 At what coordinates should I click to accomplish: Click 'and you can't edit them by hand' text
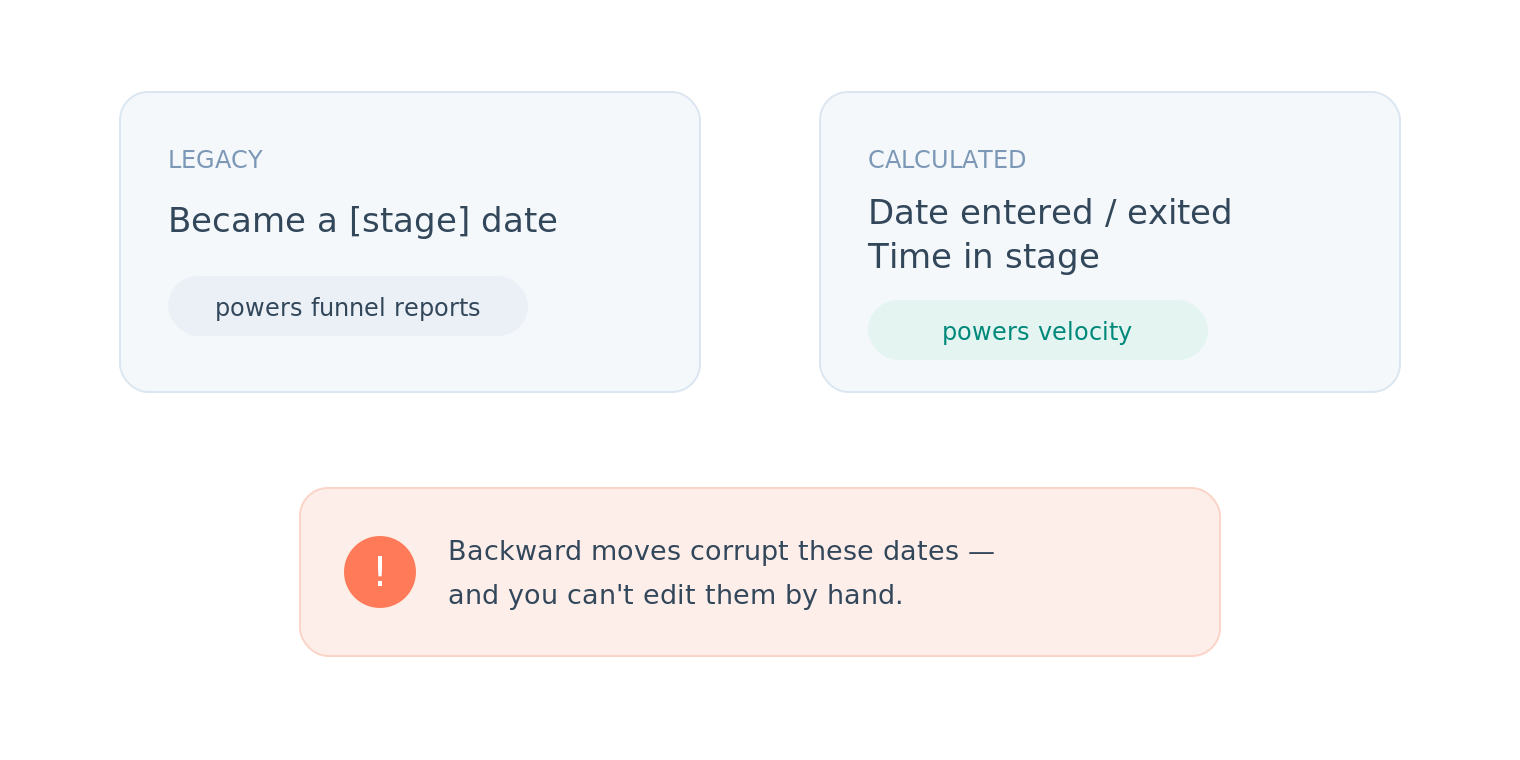point(675,595)
